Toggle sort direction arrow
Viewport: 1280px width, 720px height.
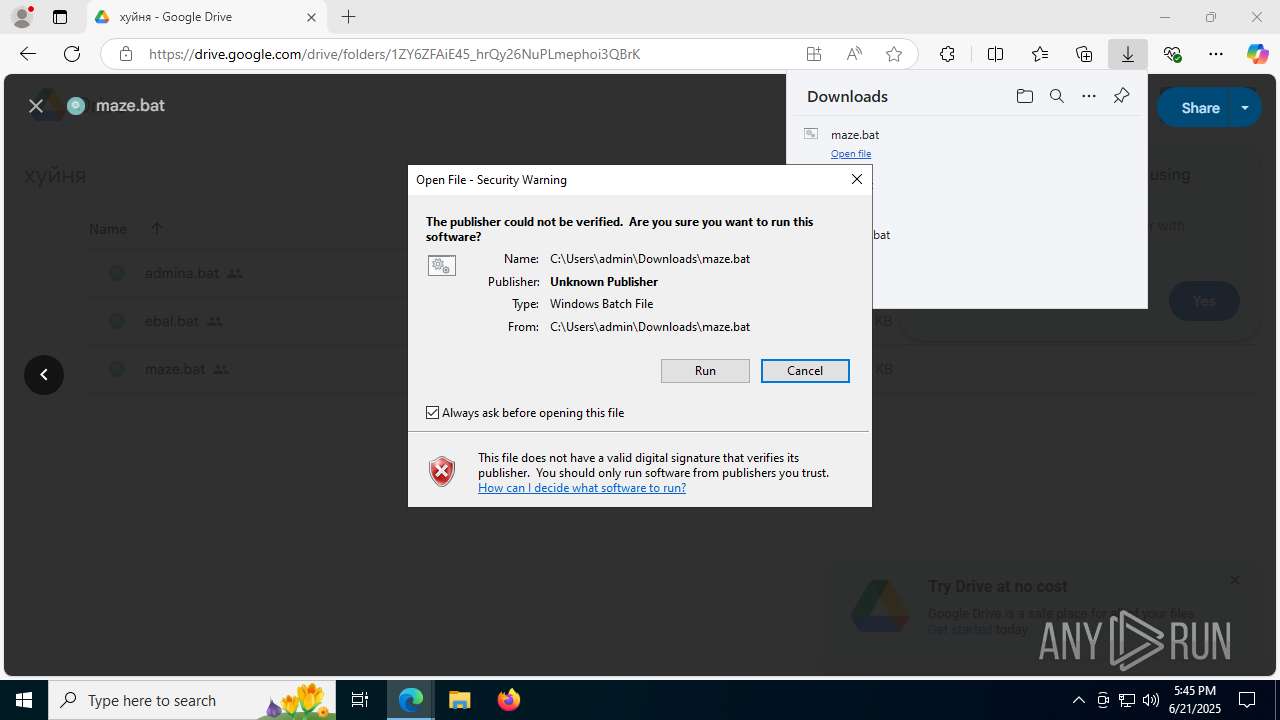tap(157, 229)
